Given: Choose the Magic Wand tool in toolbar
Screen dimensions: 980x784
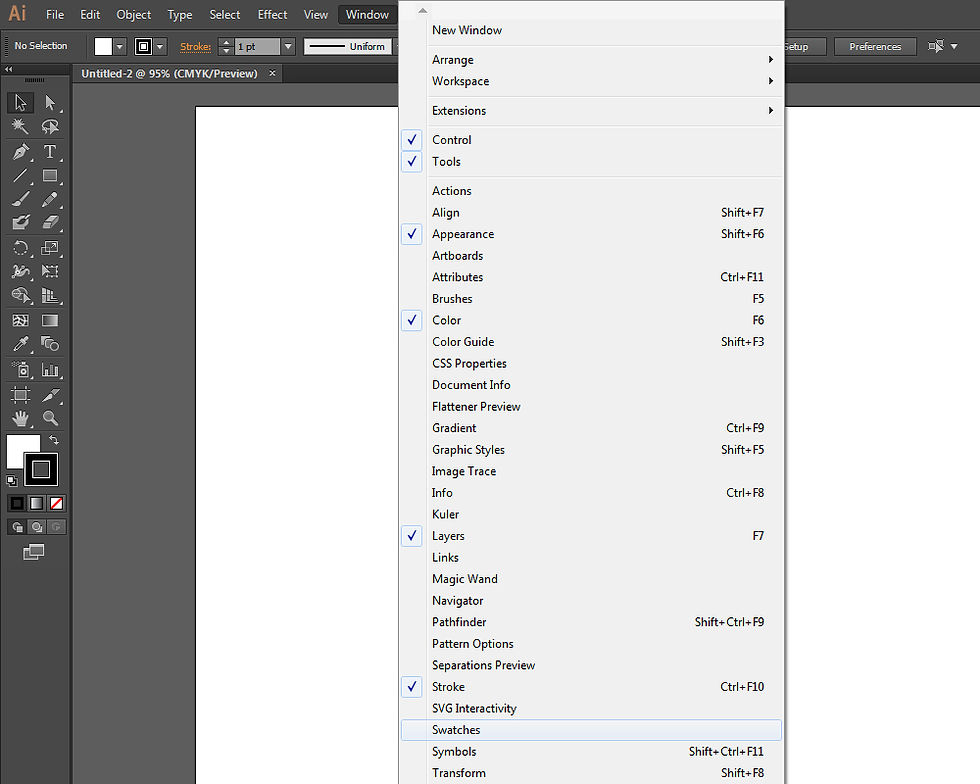Looking at the screenshot, I should point(20,127).
